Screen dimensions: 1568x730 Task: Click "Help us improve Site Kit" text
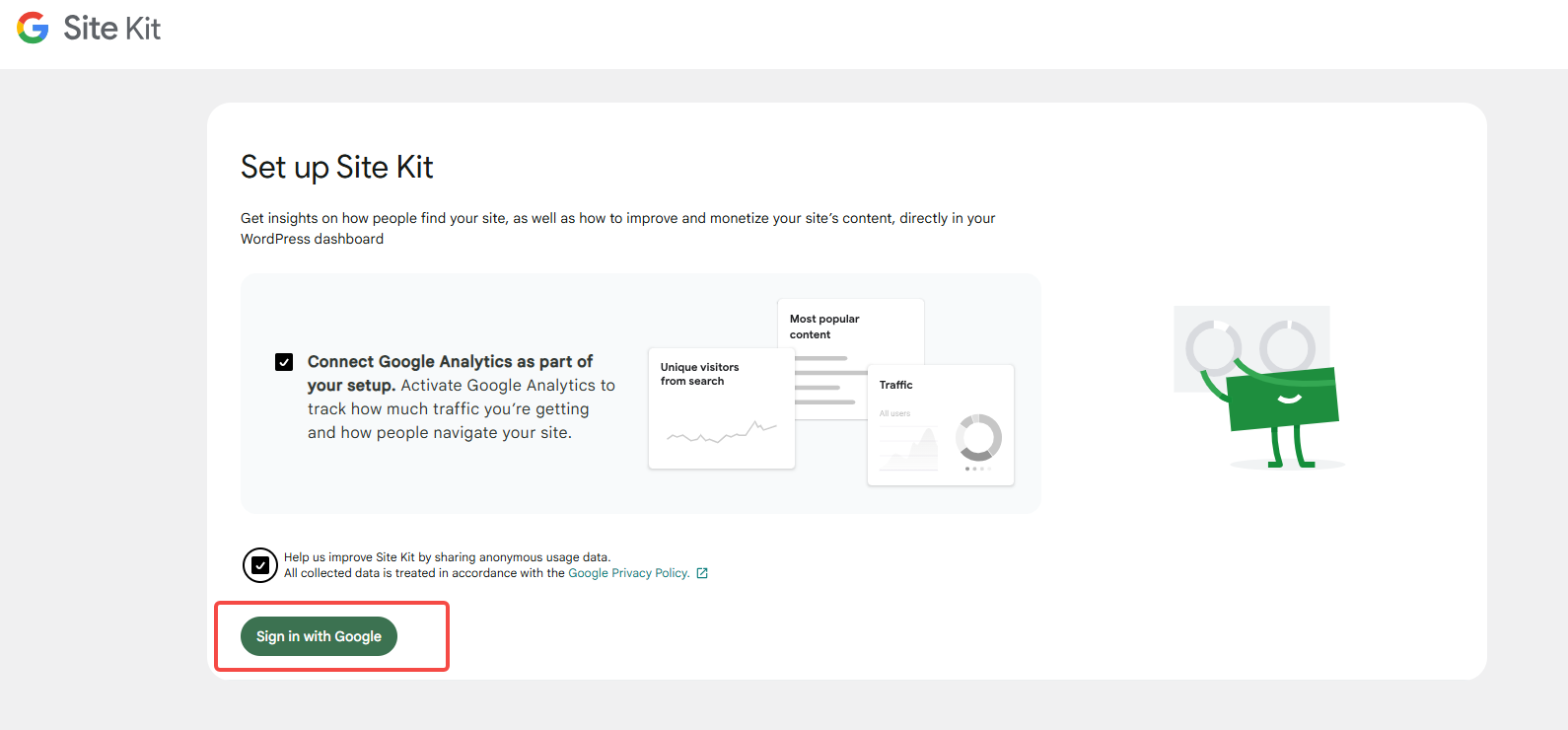(x=448, y=557)
